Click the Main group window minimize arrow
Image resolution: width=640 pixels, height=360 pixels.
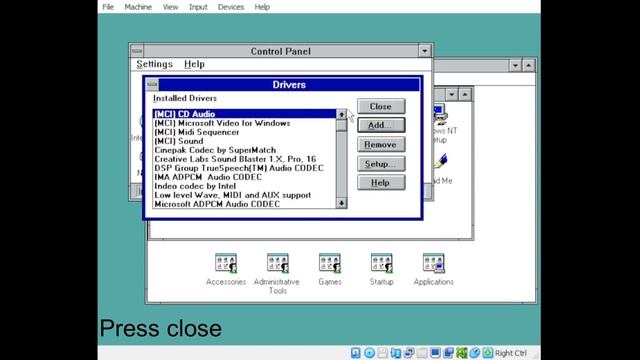tap(451, 95)
